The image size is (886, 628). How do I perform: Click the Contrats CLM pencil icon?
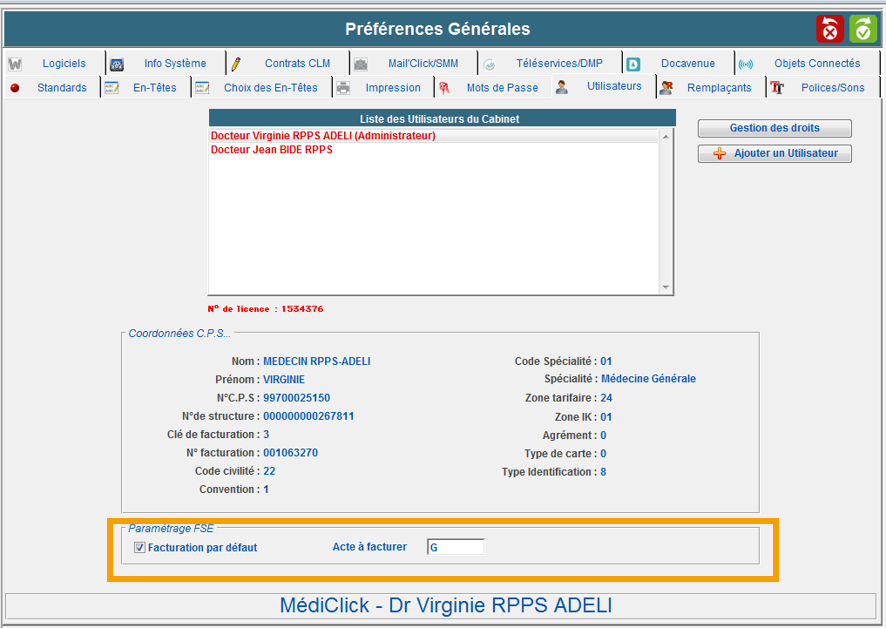[x=237, y=64]
